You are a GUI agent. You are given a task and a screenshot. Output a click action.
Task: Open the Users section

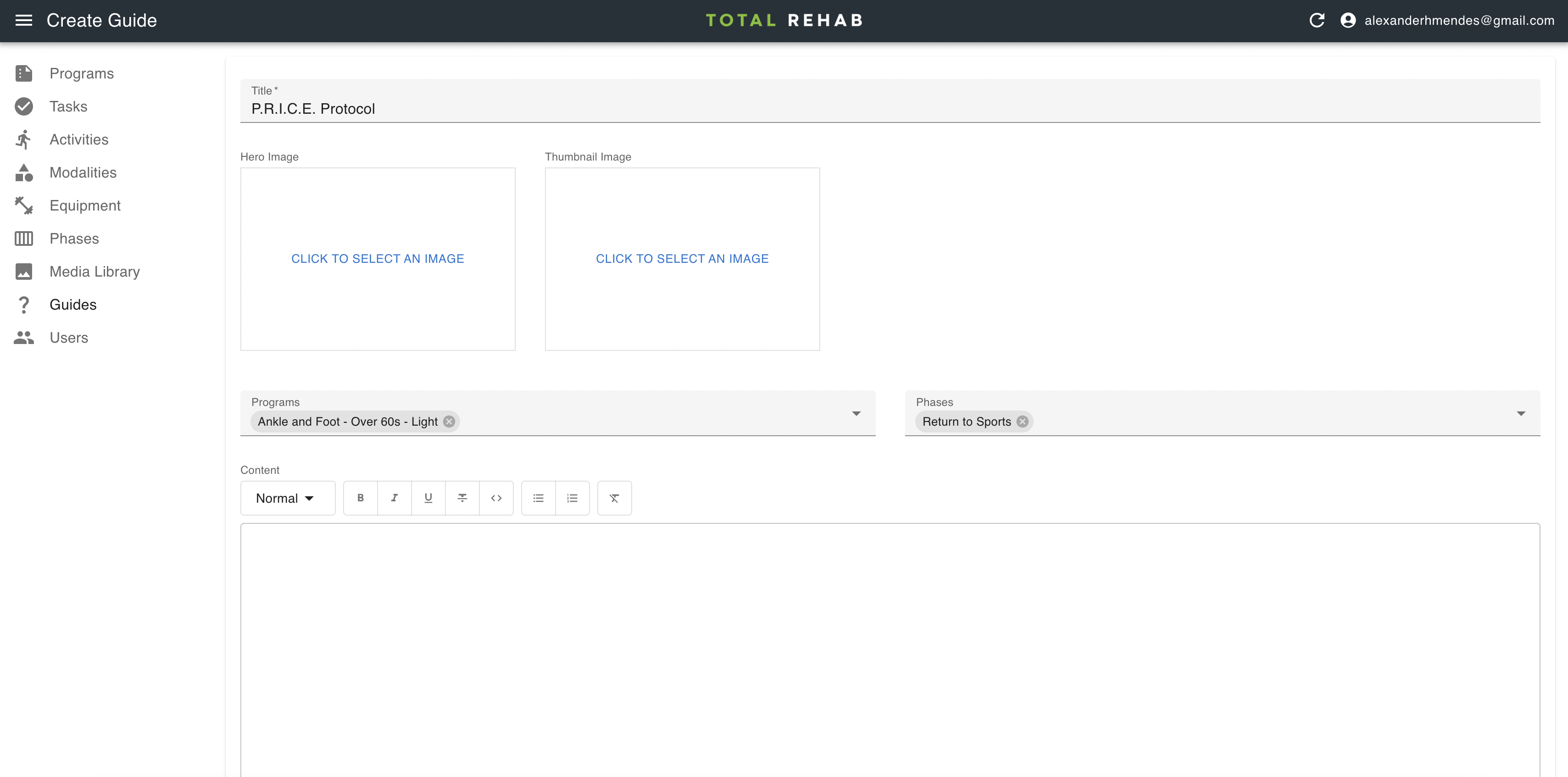tap(69, 337)
